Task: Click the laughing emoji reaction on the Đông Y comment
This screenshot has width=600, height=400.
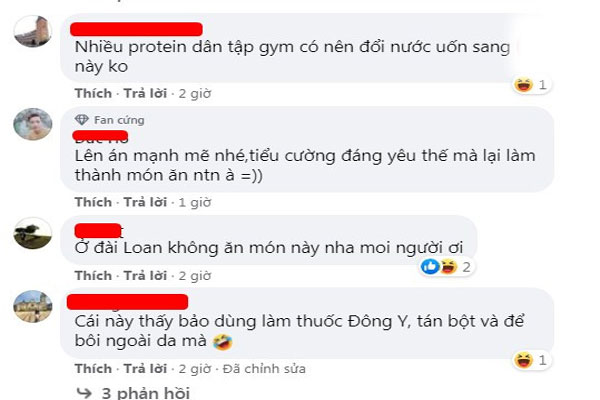Action: click(x=523, y=360)
